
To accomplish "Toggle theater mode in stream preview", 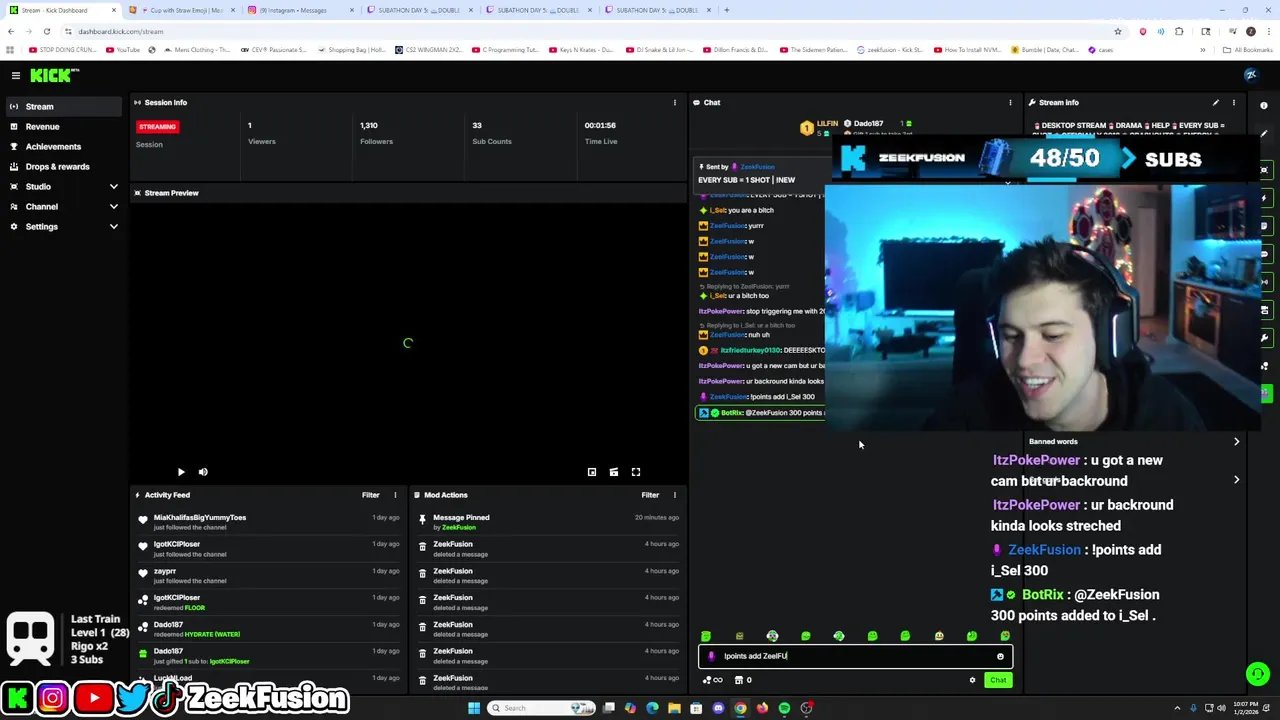I will pos(614,472).
